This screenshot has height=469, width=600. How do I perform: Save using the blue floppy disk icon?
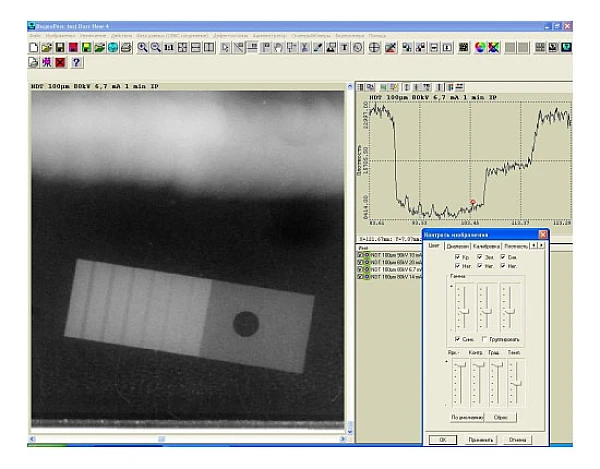click(60, 47)
